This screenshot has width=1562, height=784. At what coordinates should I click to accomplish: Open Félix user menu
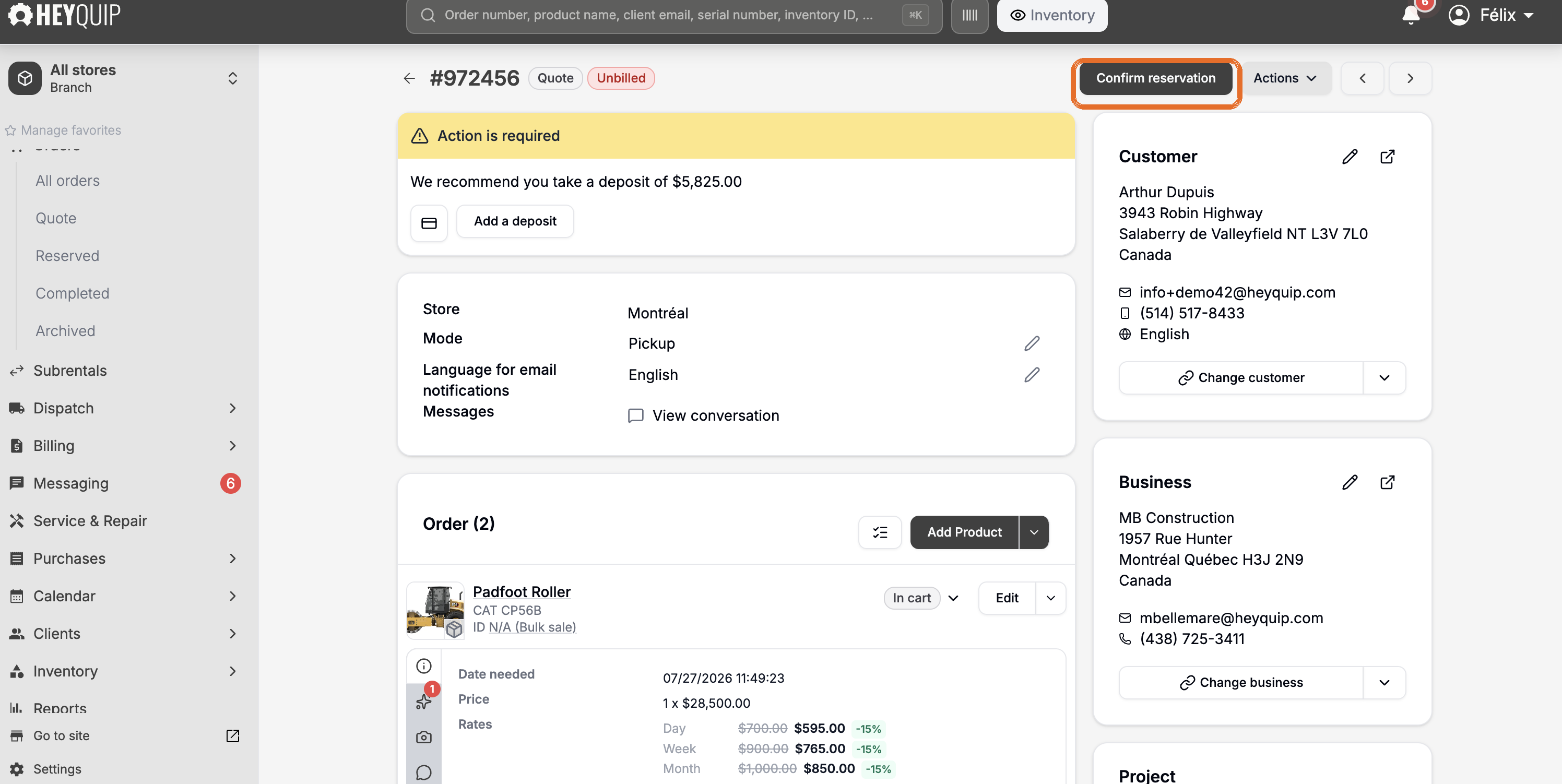click(1491, 15)
